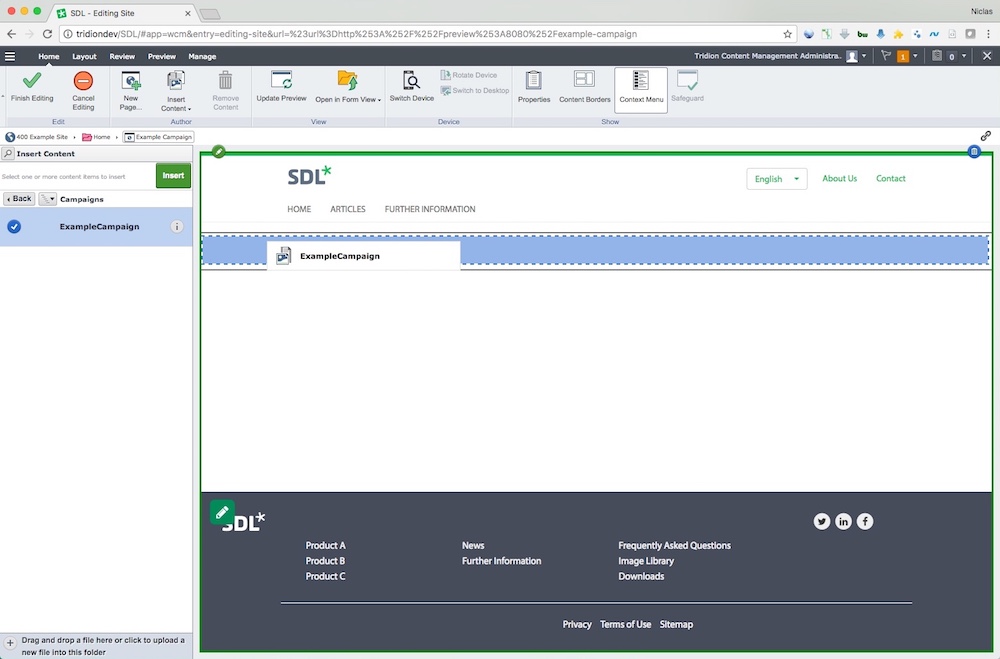Click Switch Device icon
Image resolution: width=1000 pixels, height=659 pixels.
411,81
